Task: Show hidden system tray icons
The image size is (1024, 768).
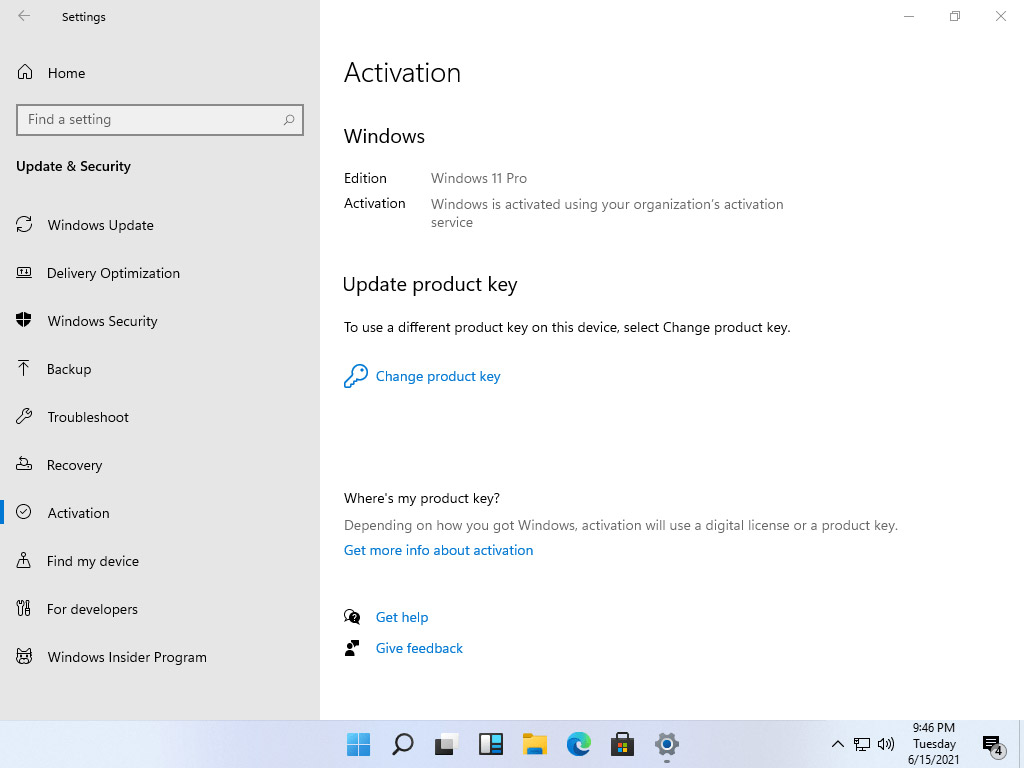Action: click(837, 744)
